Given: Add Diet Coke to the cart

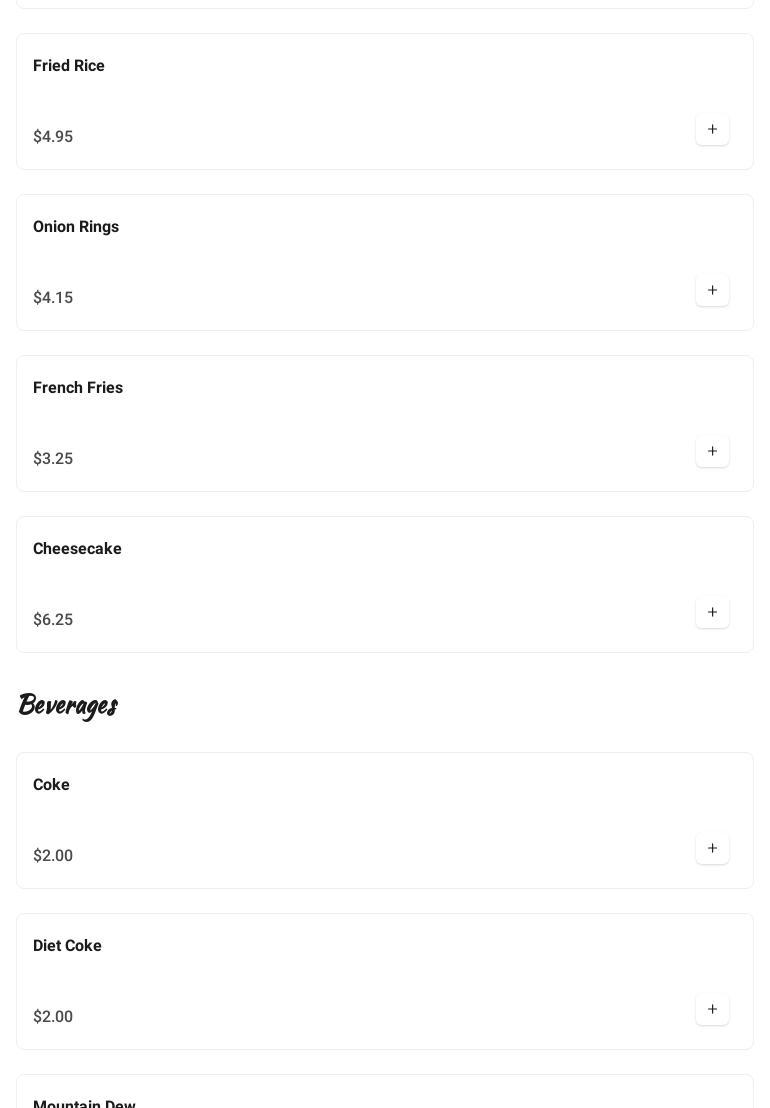Looking at the screenshot, I should 712,1010.
